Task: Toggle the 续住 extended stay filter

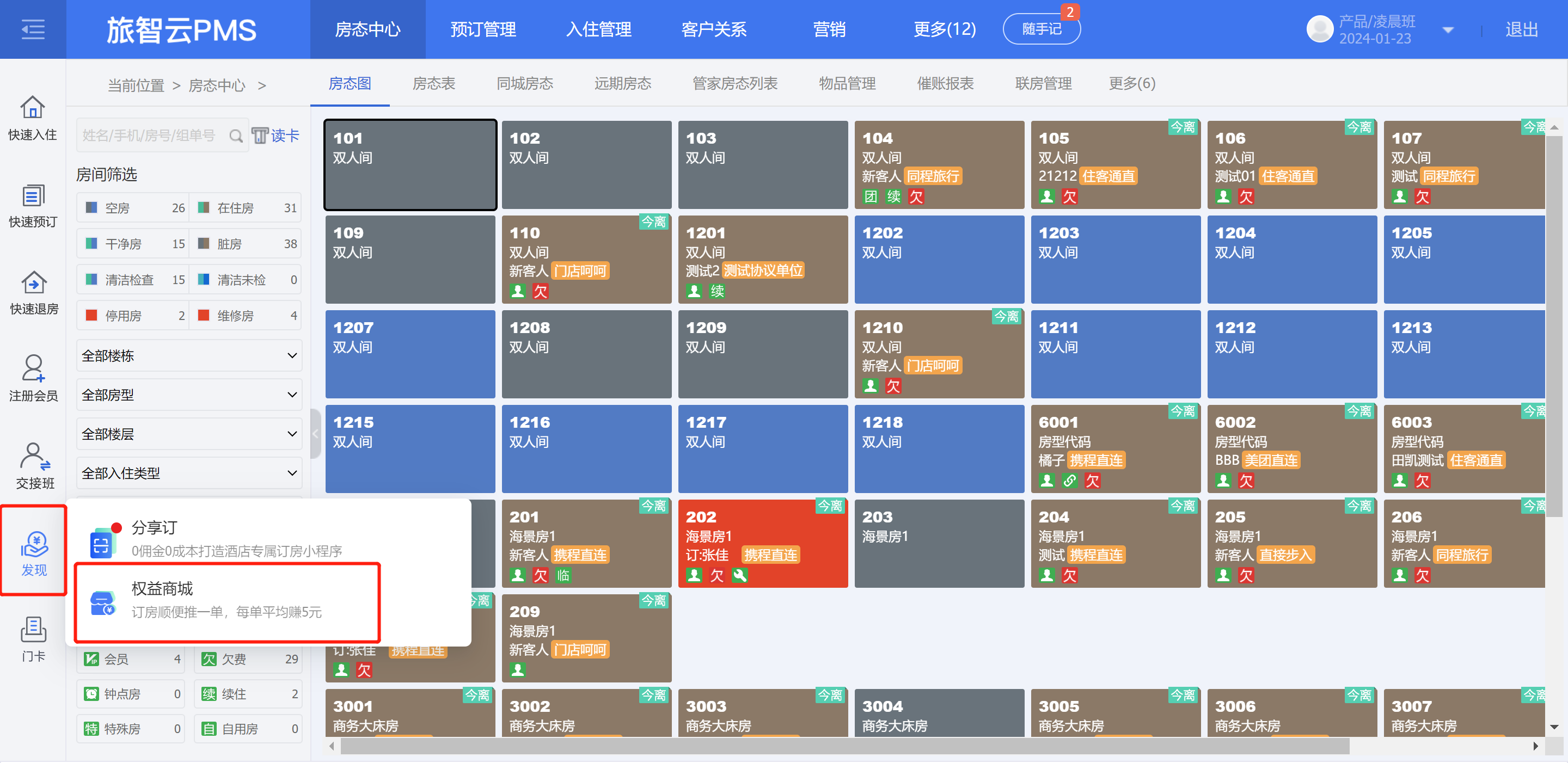Action: tap(248, 694)
